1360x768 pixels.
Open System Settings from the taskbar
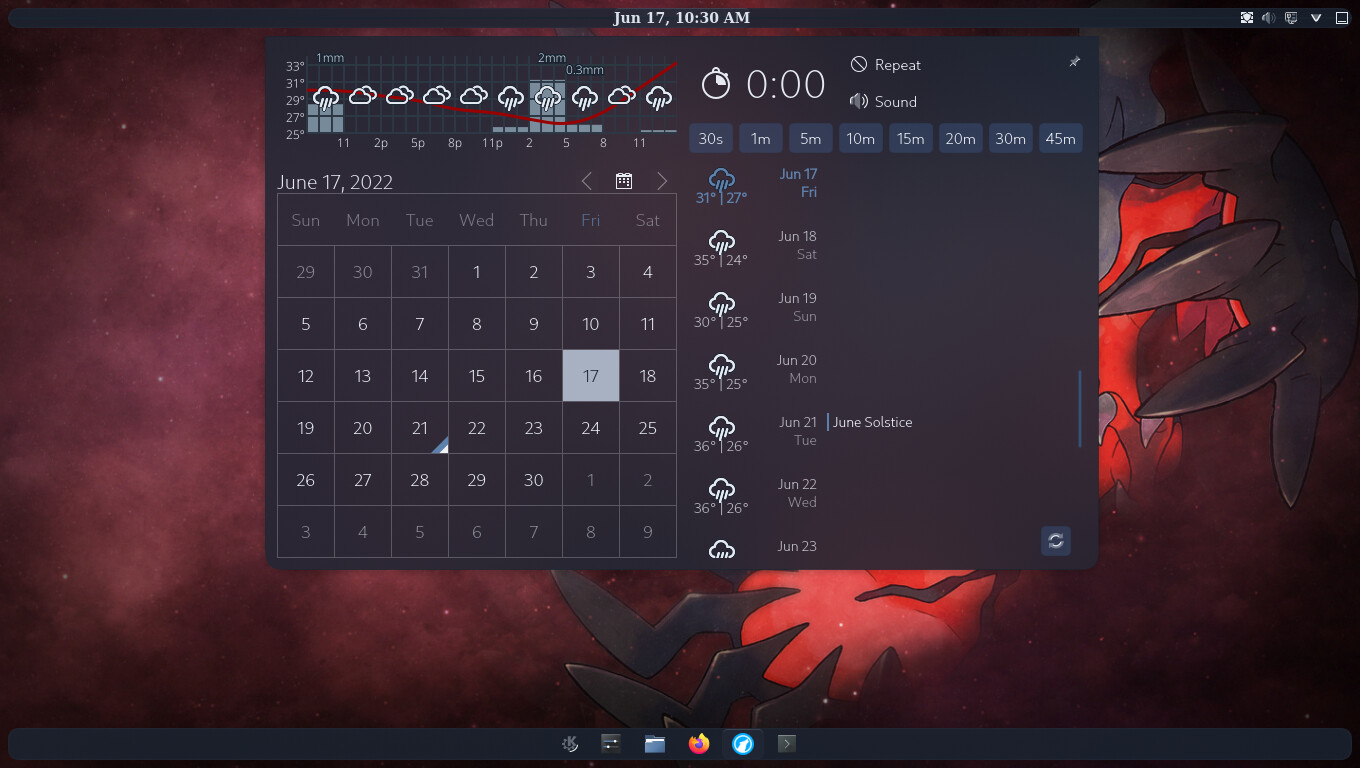611,743
